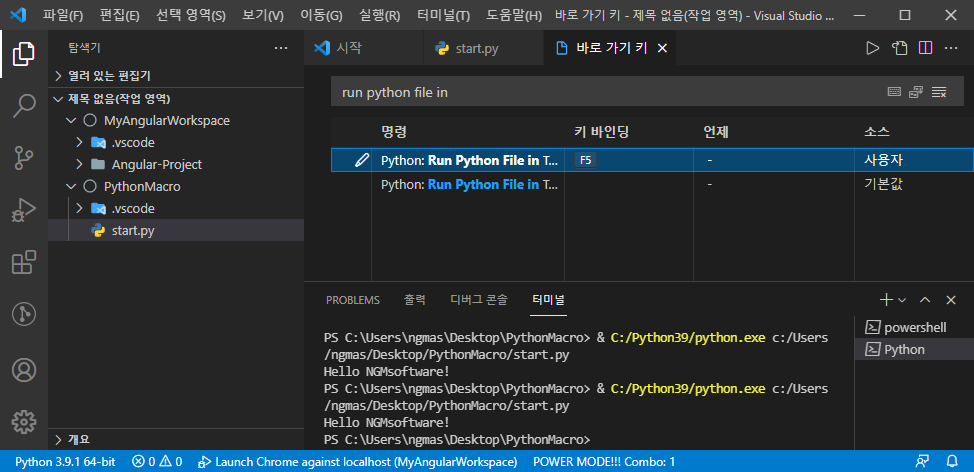974x472 pixels.
Task: Open the terminal launch profile dropdown
Action: (903, 300)
